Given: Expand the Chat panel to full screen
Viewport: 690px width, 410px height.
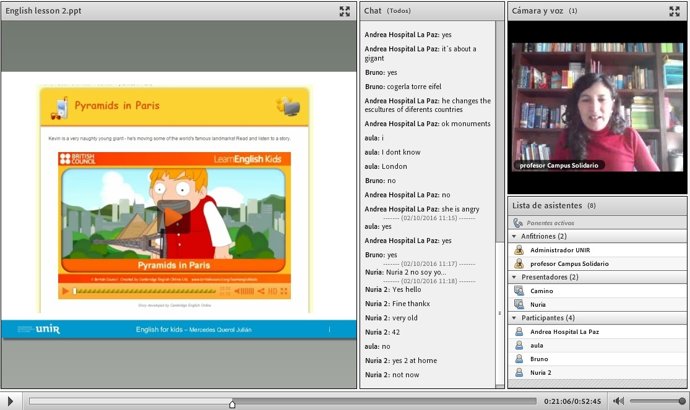Looking at the screenshot, I should (494, 11).
